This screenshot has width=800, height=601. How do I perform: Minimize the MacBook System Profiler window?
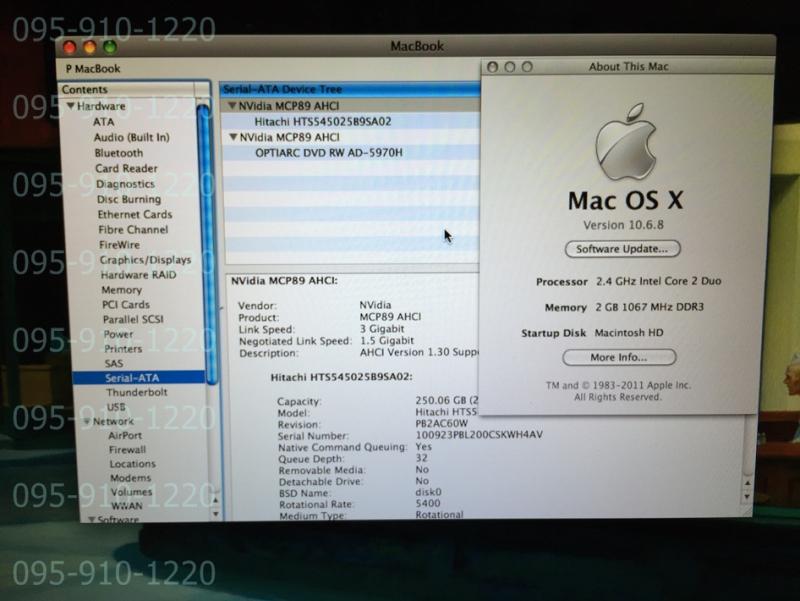[x=90, y=47]
